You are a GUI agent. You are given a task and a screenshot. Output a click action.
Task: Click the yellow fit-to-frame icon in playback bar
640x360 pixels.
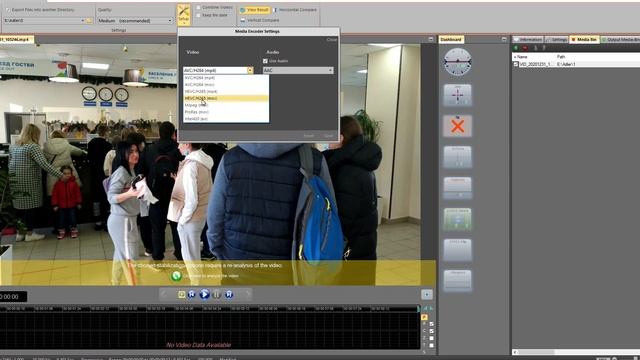(182, 294)
